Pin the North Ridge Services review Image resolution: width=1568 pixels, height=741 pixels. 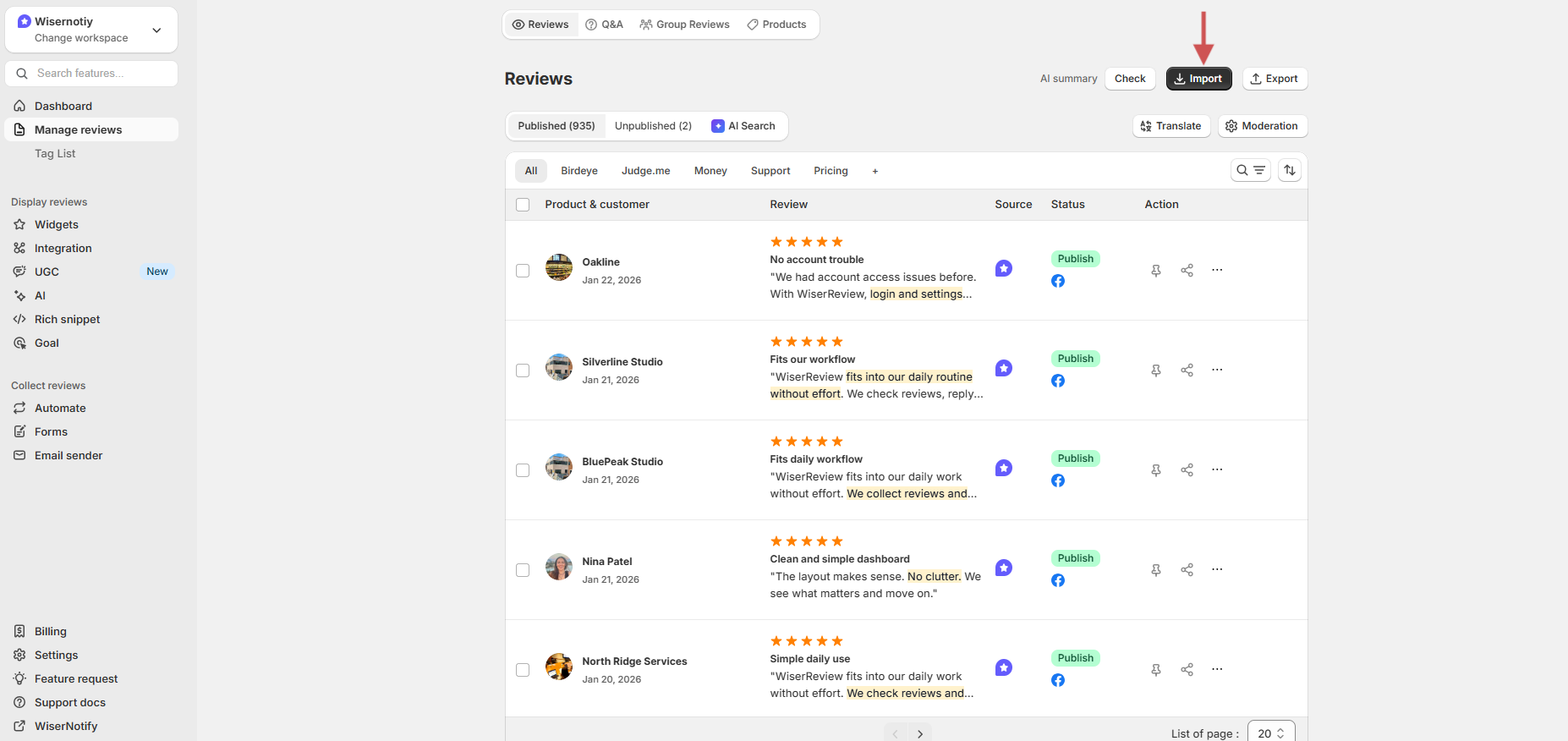[x=1156, y=670]
